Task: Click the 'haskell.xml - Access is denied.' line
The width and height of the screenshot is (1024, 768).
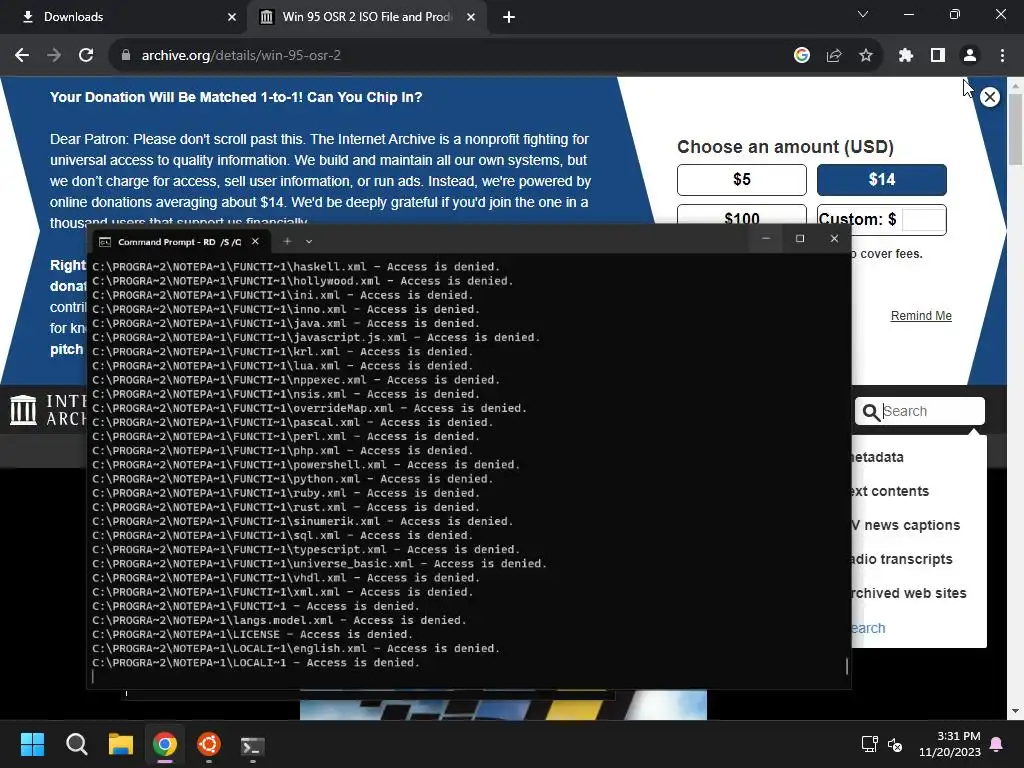Action: tap(296, 266)
